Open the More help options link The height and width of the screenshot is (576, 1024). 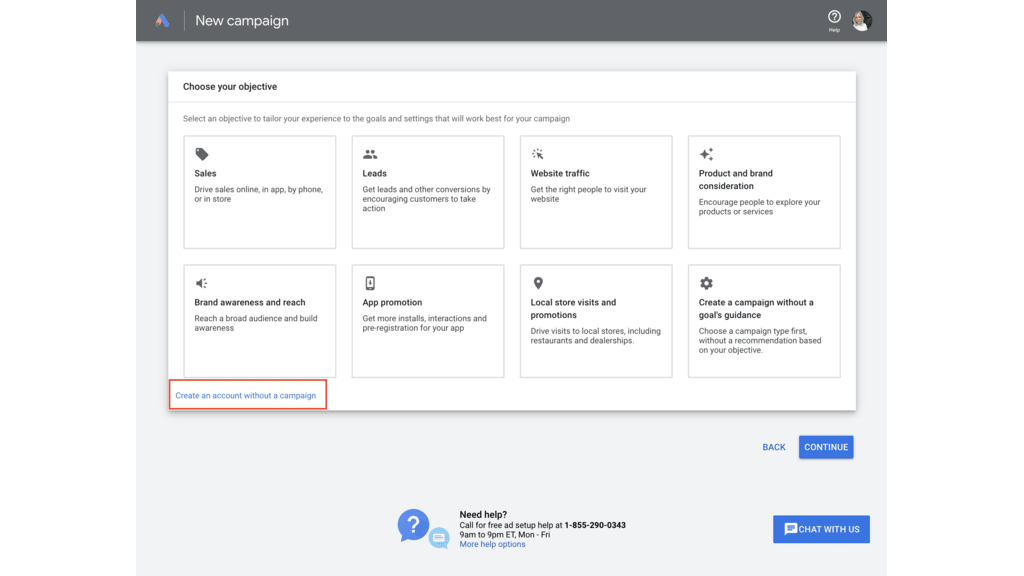(x=492, y=544)
